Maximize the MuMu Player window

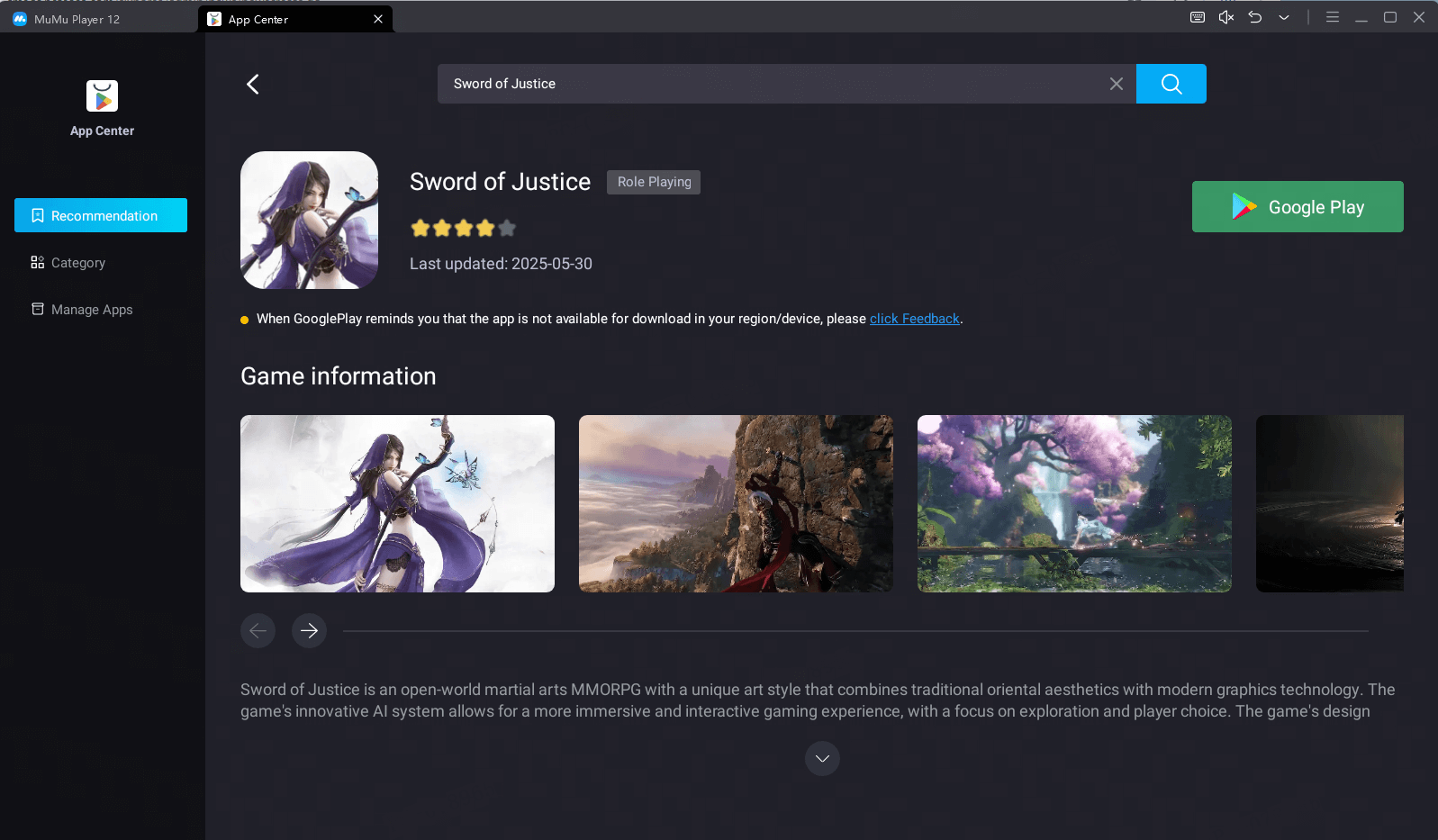click(x=1390, y=17)
